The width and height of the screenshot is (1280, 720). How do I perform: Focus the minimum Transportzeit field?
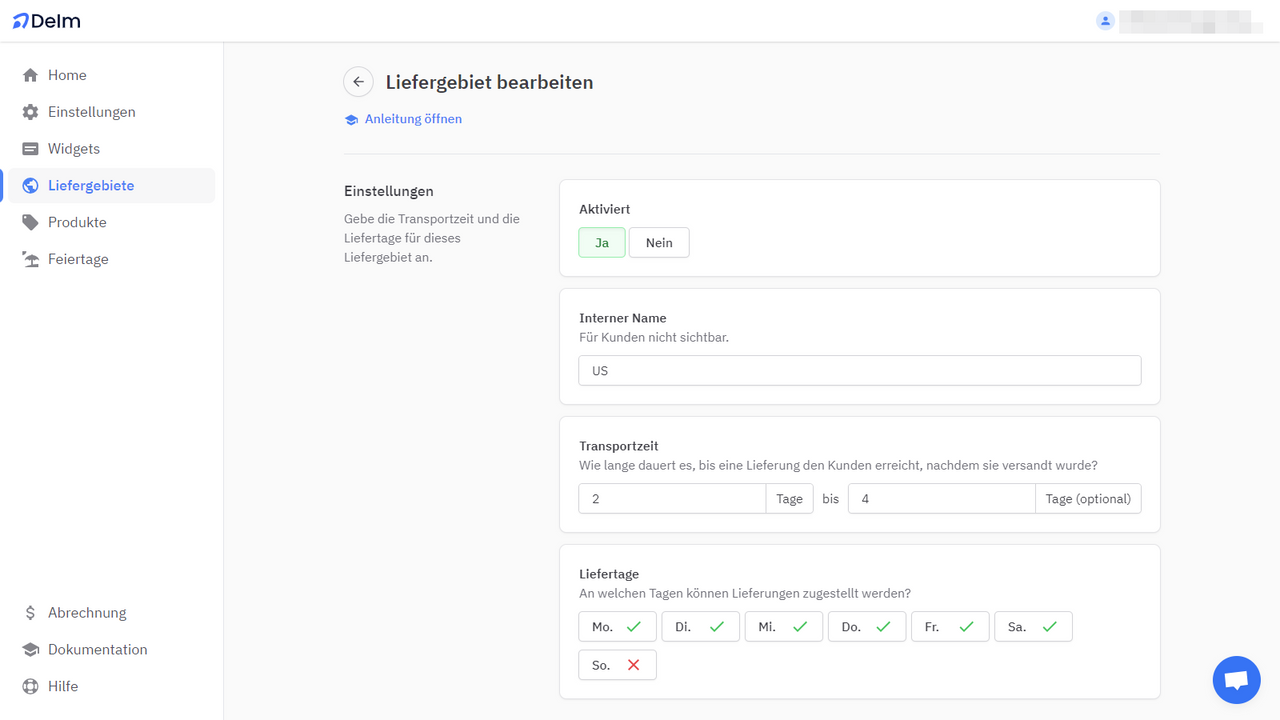(672, 499)
